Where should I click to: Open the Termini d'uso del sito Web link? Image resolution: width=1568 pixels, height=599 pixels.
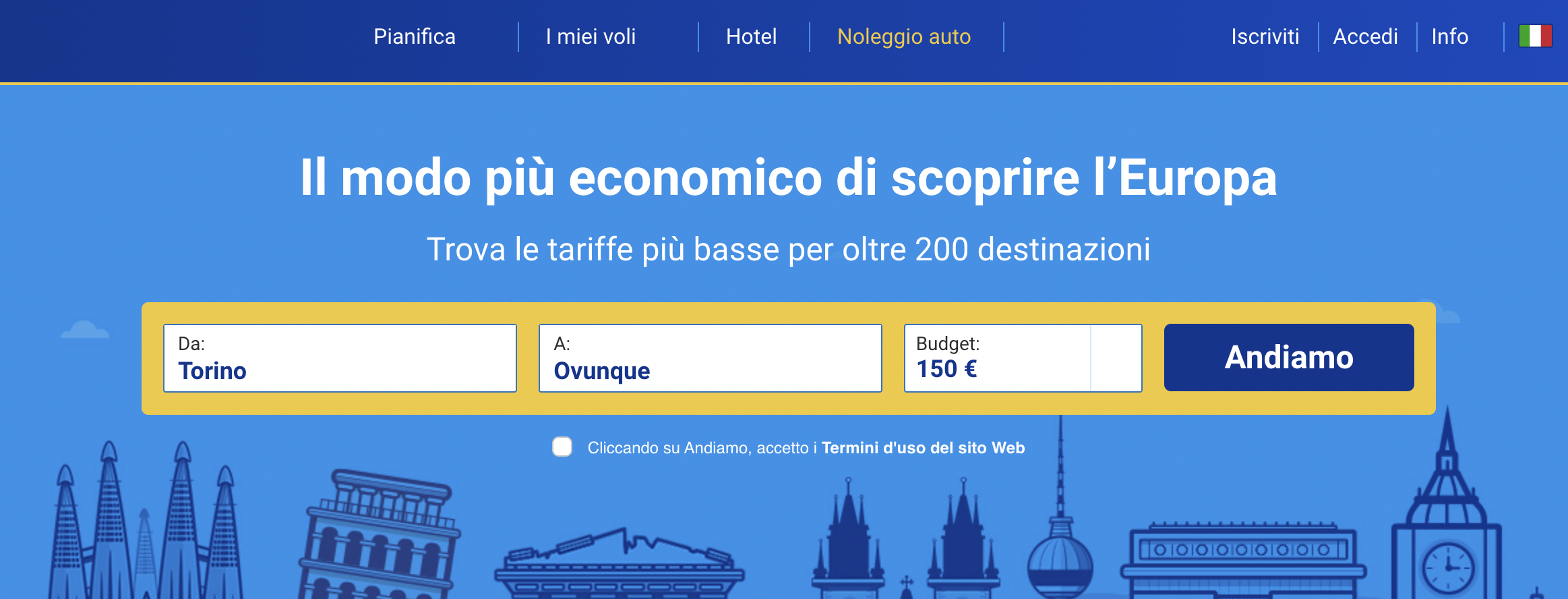click(x=923, y=448)
